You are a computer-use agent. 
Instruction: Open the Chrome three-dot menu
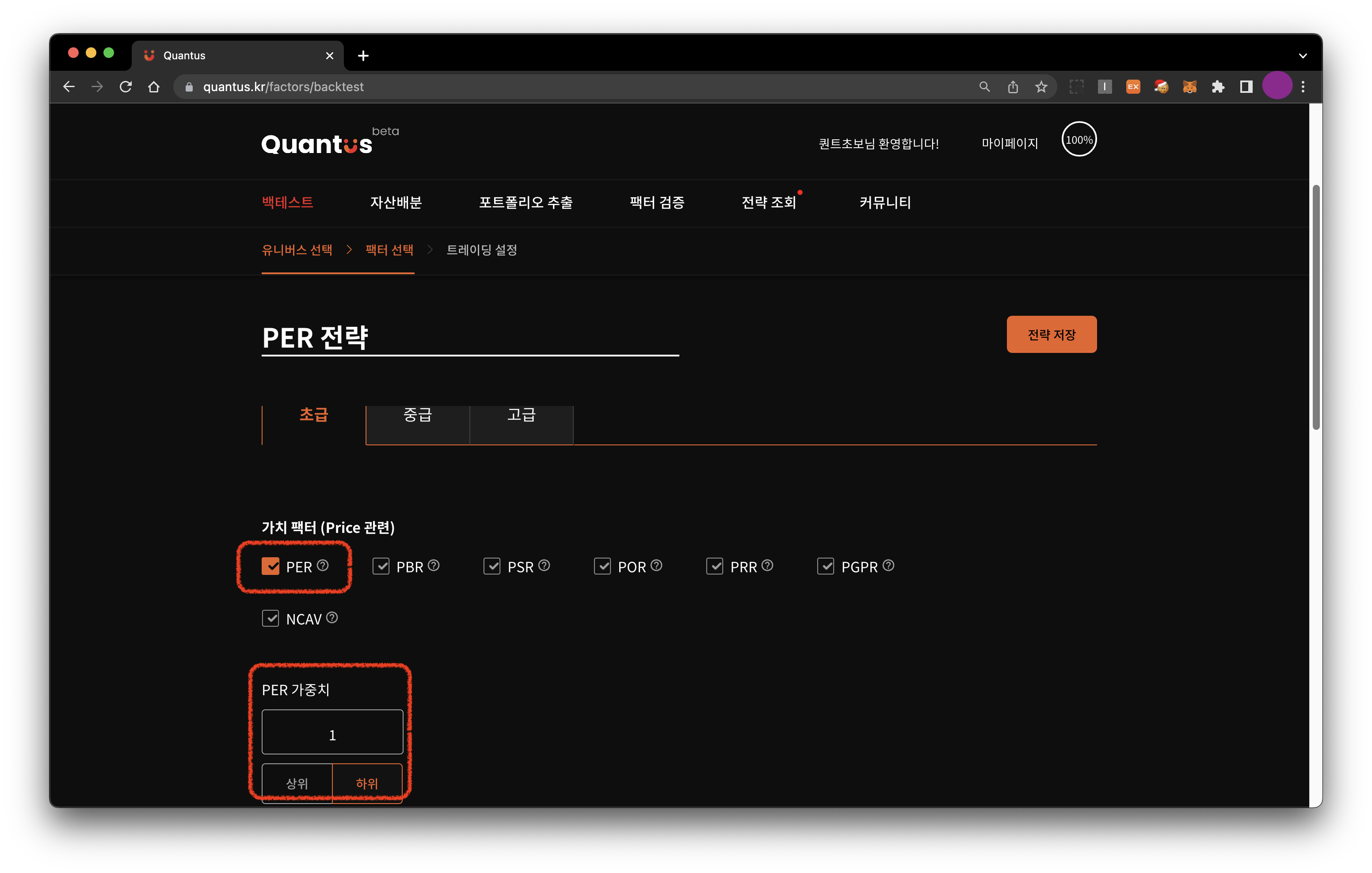point(1303,87)
